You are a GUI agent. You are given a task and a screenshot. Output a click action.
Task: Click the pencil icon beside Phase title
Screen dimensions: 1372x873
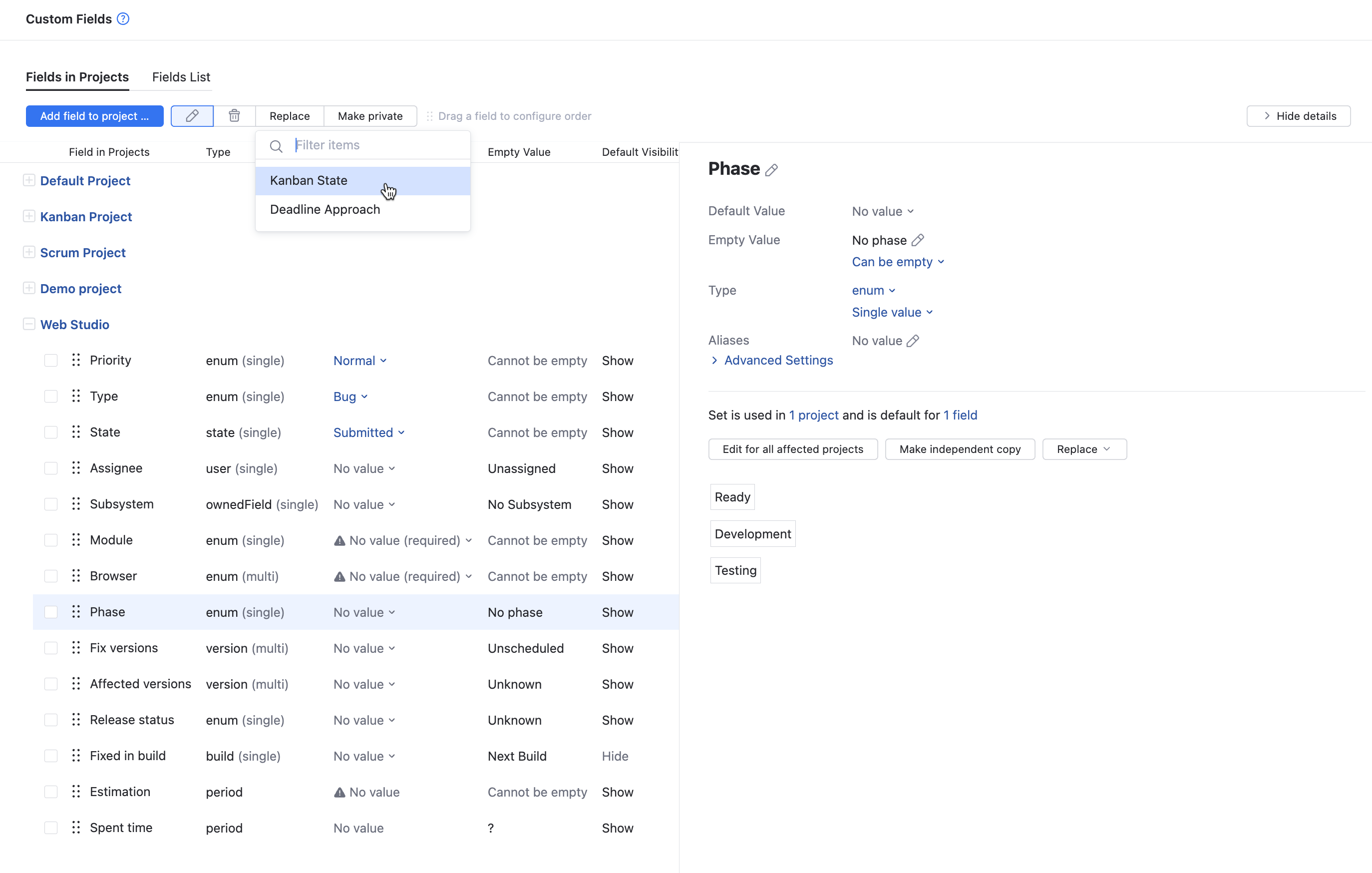[x=771, y=170]
